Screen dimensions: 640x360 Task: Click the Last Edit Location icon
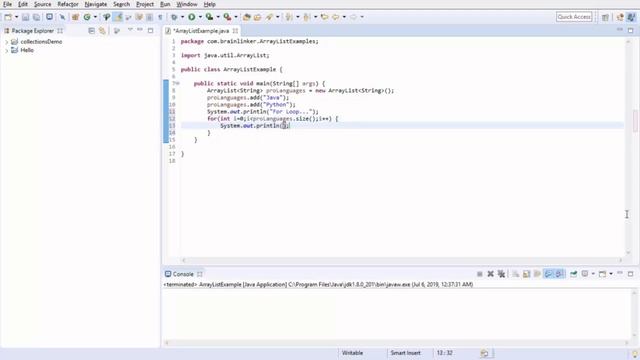[324, 17]
